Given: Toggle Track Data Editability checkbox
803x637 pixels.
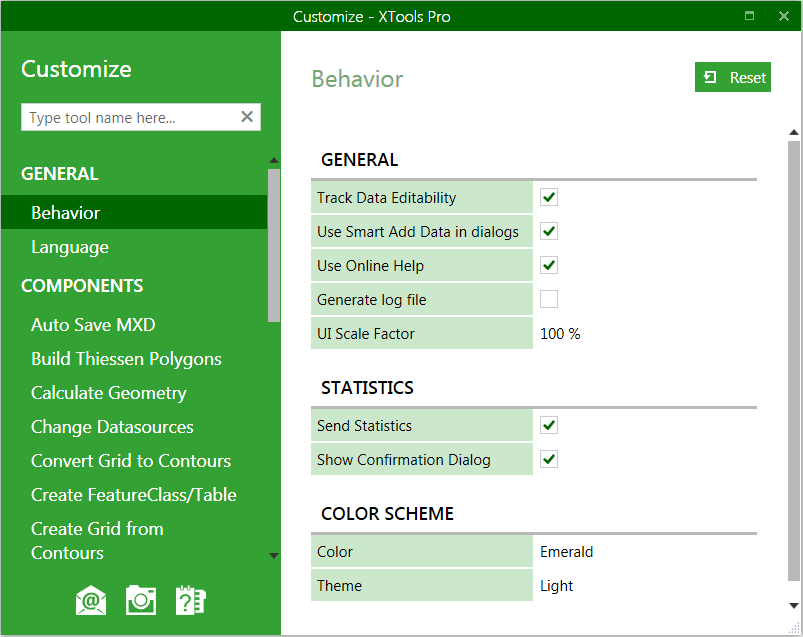Looking at the screenshot, I should 548,197.
